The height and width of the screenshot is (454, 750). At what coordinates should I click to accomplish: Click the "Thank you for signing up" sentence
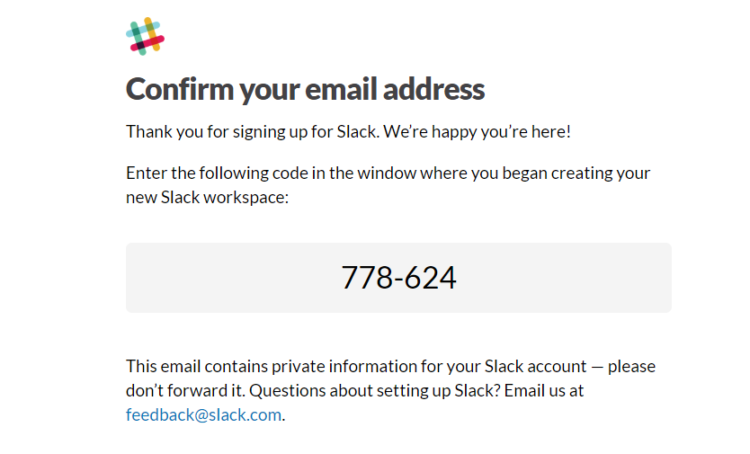pyautogui.click(x=253, y=132)
